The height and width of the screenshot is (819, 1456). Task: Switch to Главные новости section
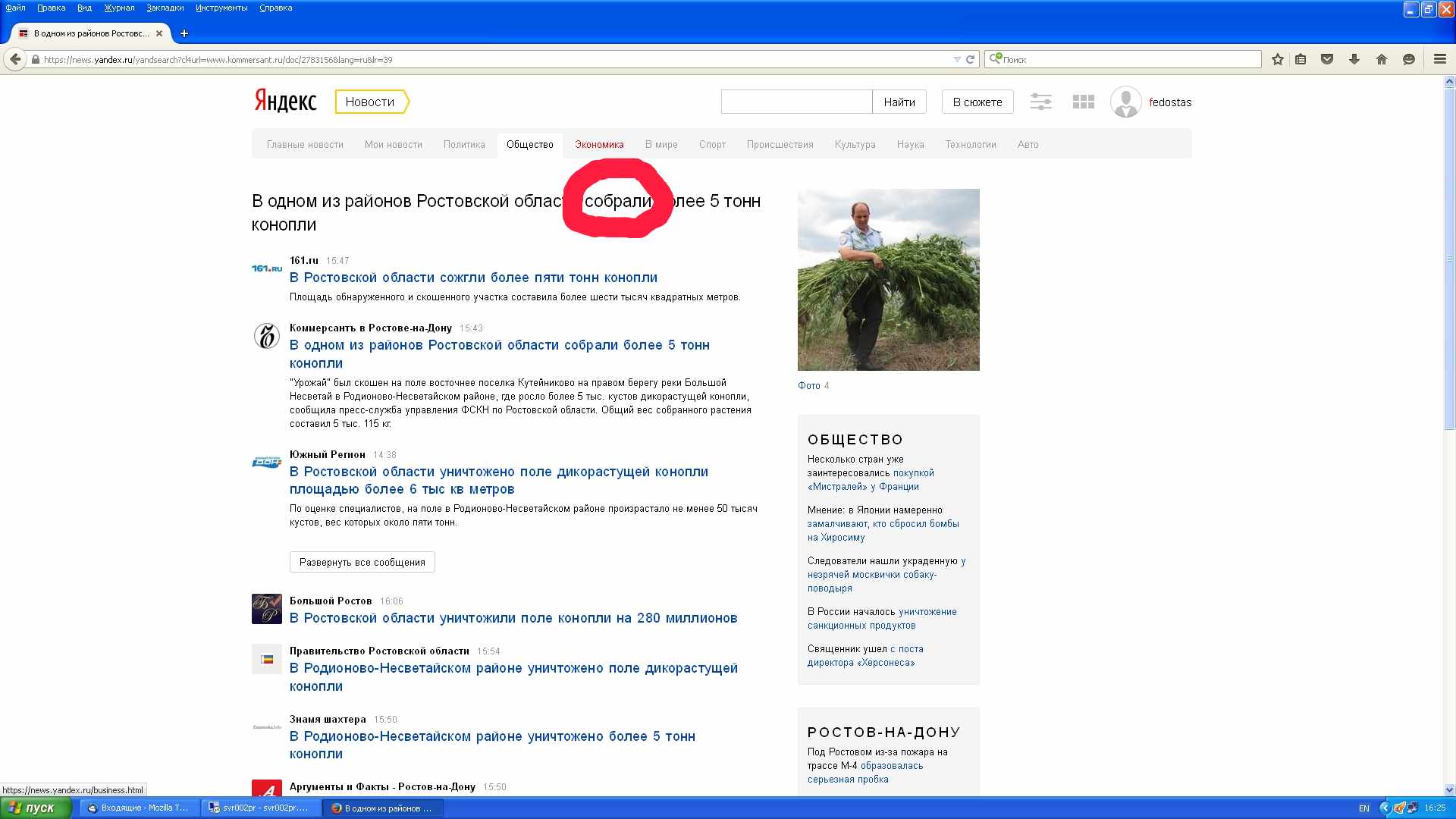click(305, 145)
